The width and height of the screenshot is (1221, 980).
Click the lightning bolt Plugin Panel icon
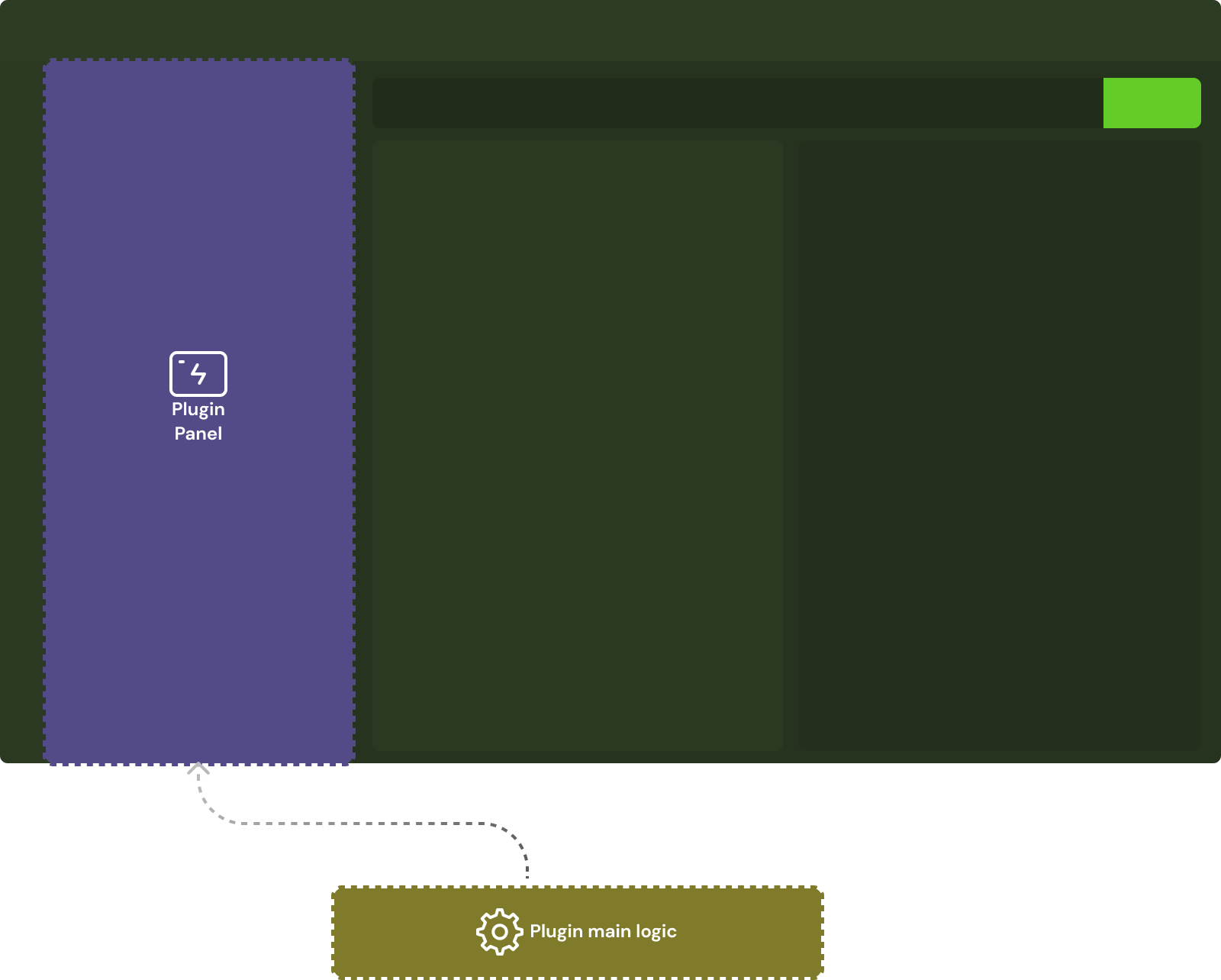coord(198,373)
